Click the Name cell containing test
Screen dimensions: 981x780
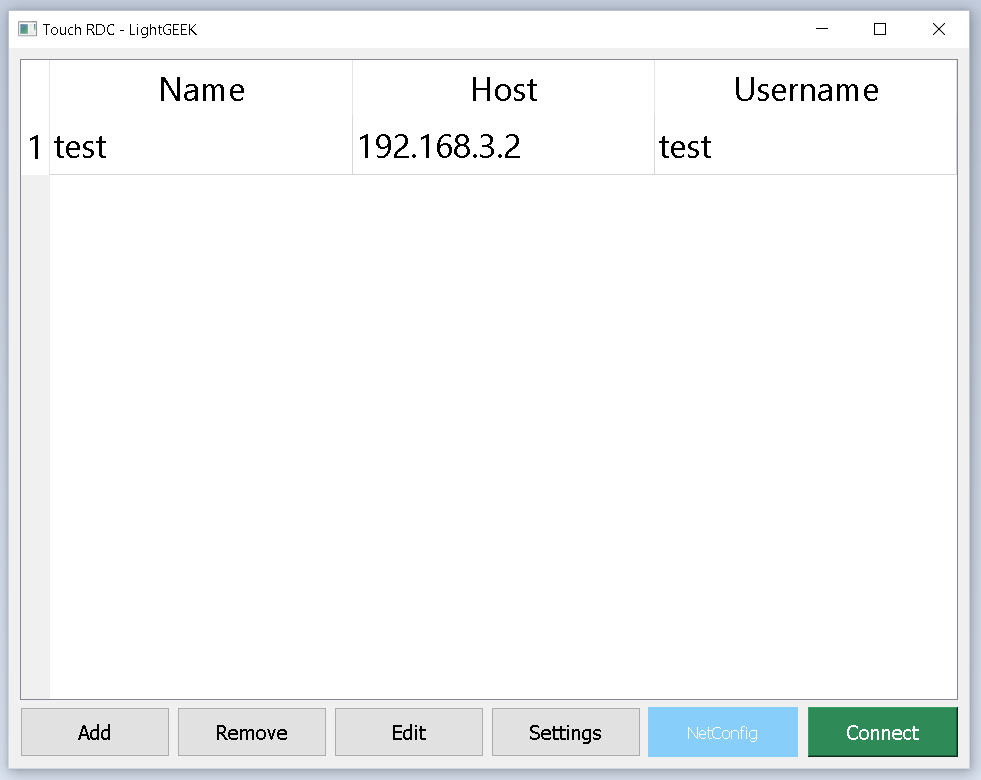click(201, 147)
